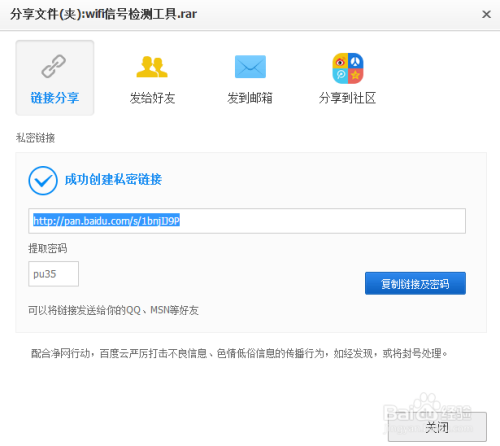Select the yellow friends icon
Image resolution: width=500 pixels, height=446 pixels.
(152, 67)
